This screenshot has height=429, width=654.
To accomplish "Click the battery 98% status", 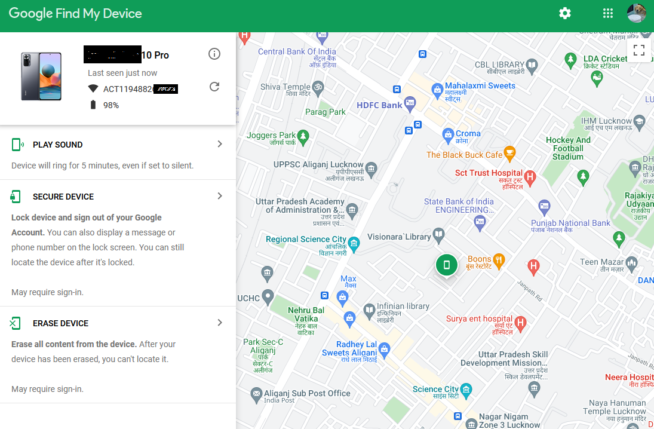I will click(105, 105).
